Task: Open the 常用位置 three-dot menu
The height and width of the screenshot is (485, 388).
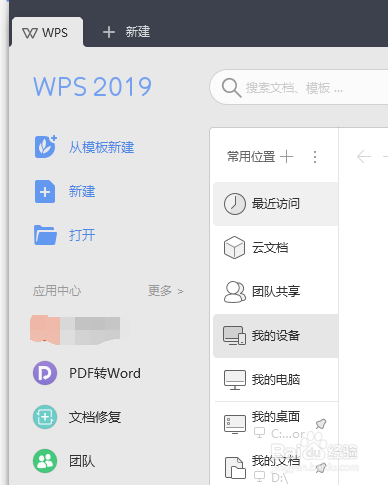Action: [315, 157]
